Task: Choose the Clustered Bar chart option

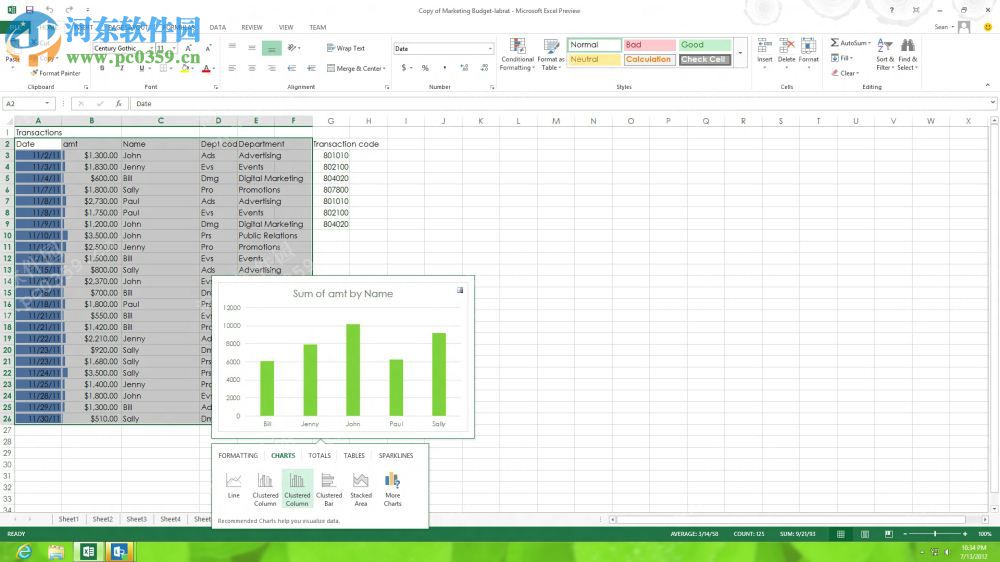Action: coord(329,489)
